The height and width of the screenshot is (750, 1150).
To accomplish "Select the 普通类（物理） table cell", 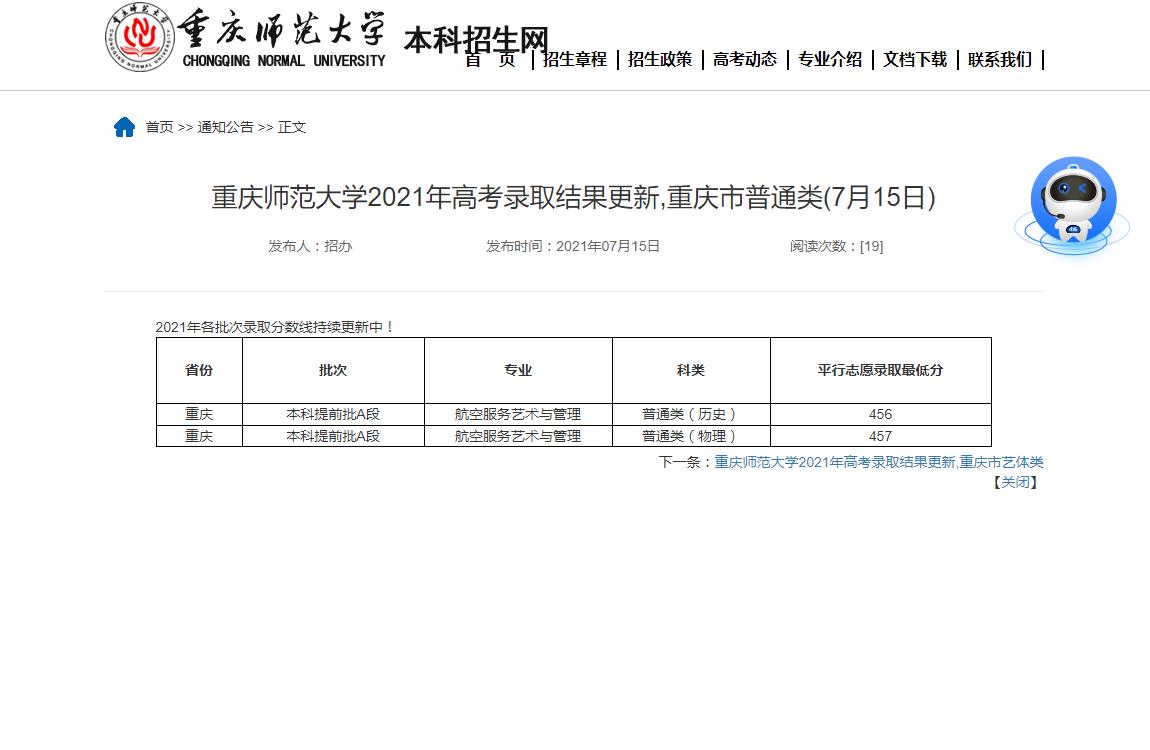I will pos(690,436).
